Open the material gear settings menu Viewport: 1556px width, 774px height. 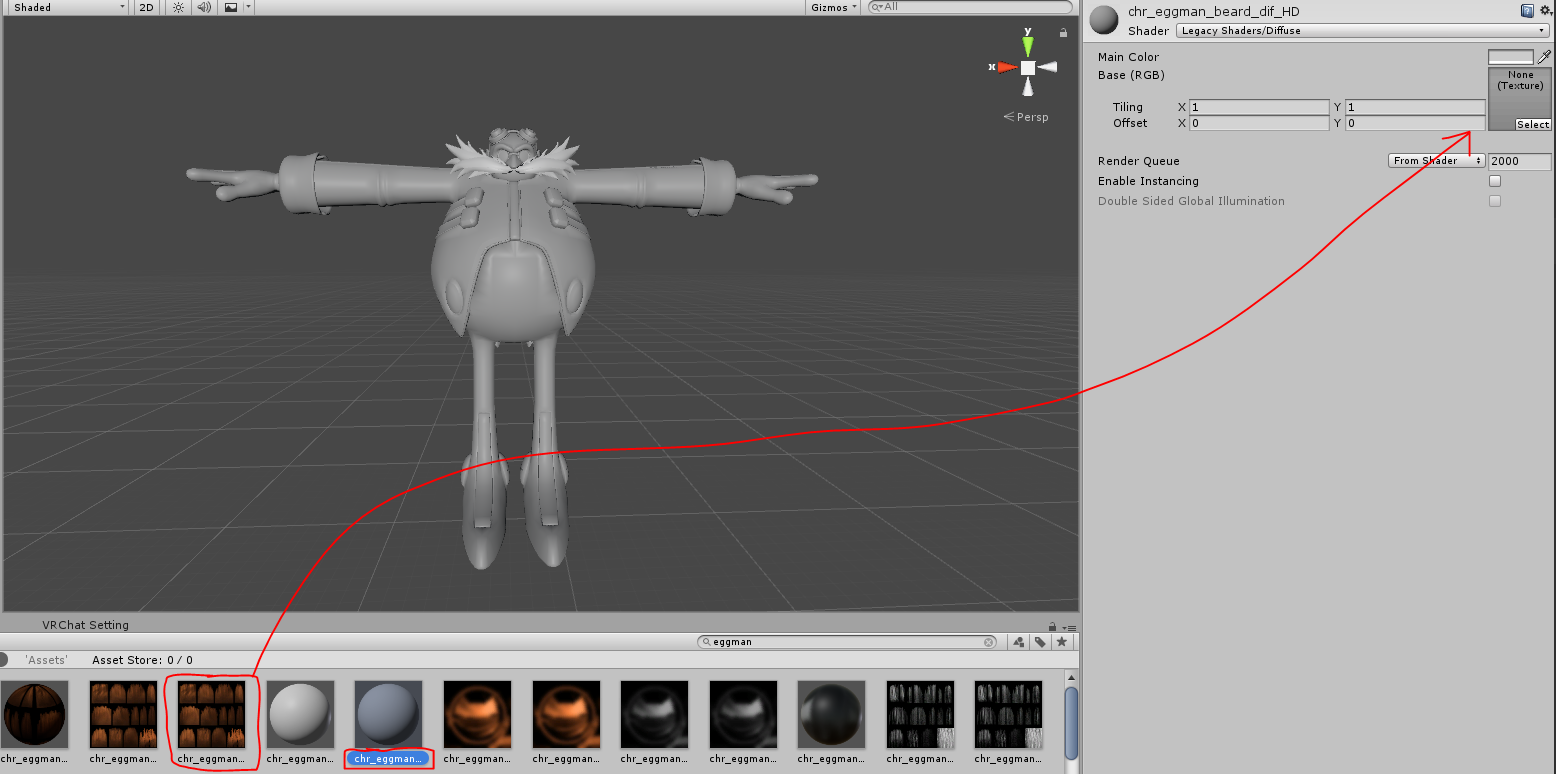click(x=1544, y=11)
